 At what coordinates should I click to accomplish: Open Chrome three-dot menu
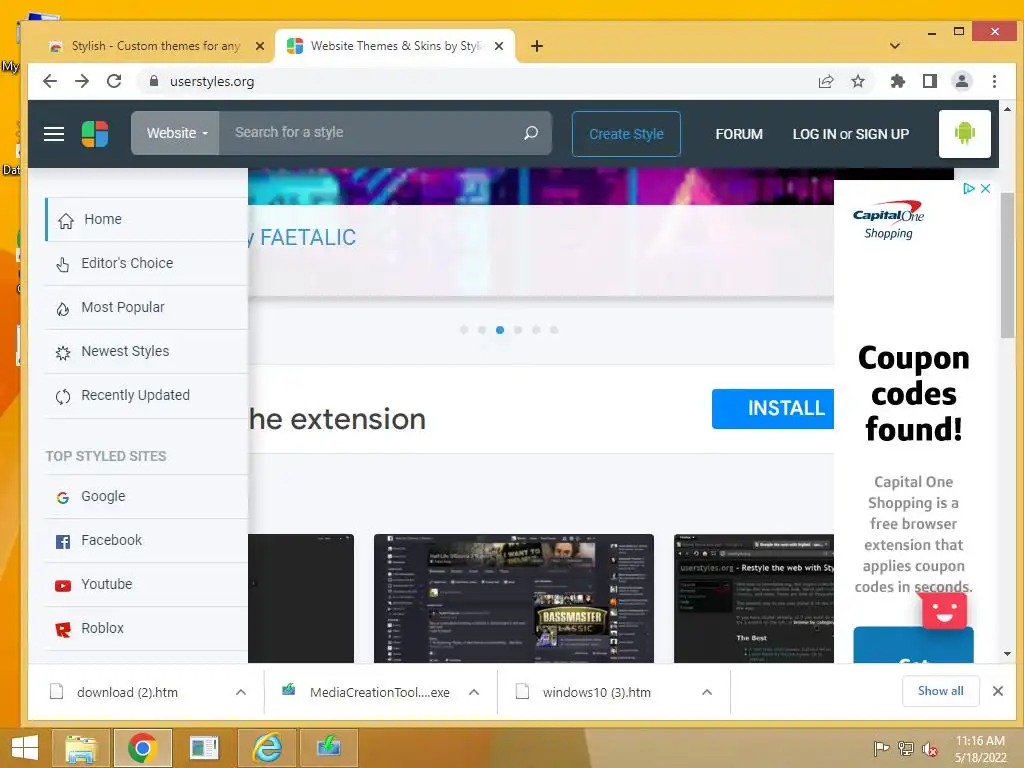(x=994, y=81)
